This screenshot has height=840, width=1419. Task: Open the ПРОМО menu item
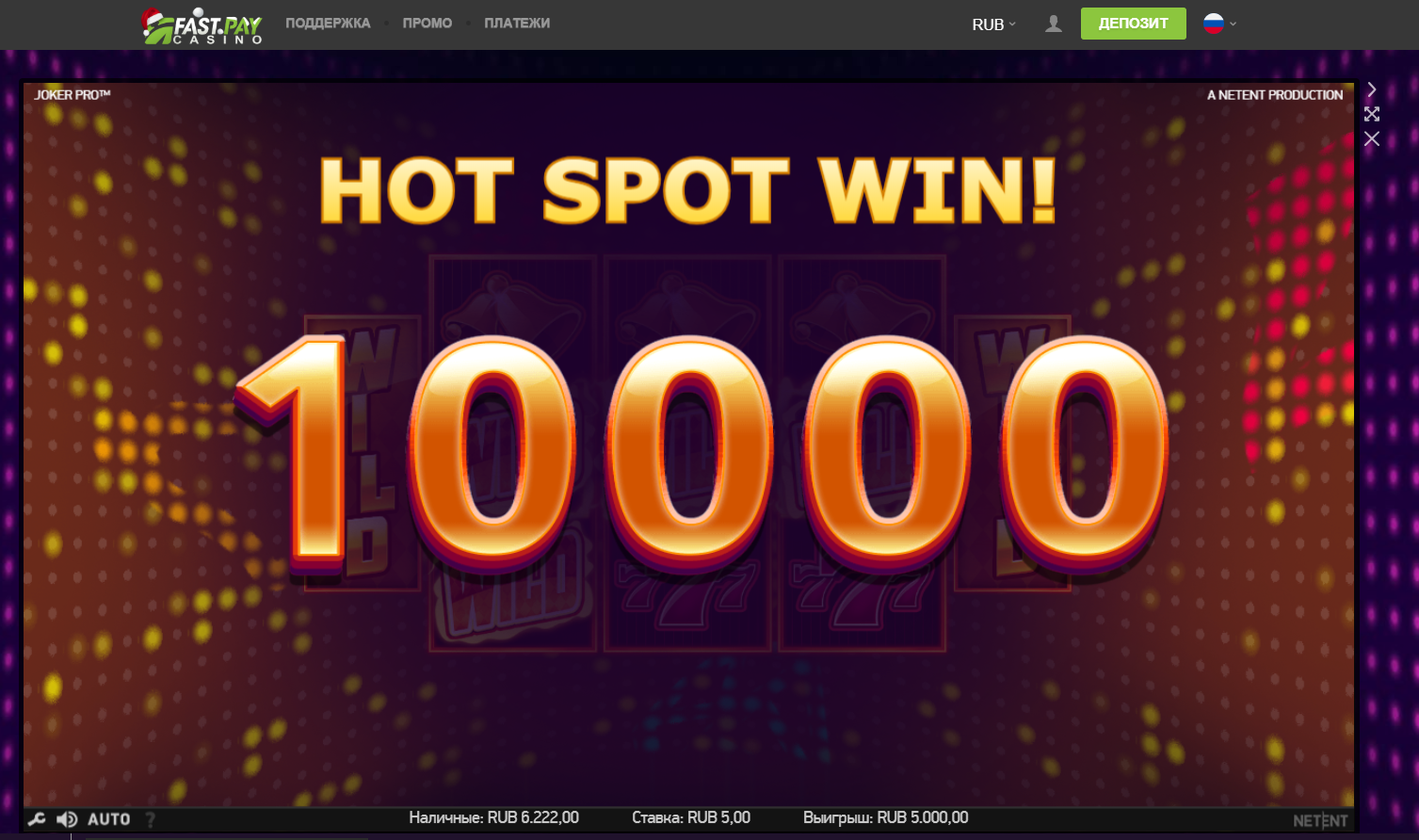(427, 23)
